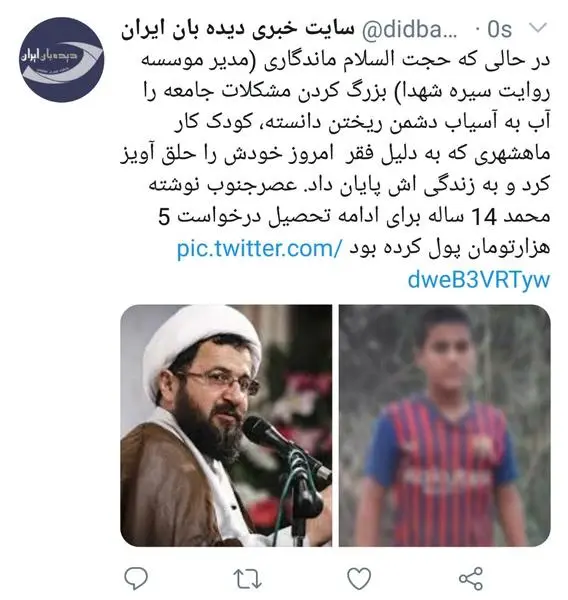Open the @didba... username handle
The width and height of the screenshot is (568, 600).
(x=410, y=29)
